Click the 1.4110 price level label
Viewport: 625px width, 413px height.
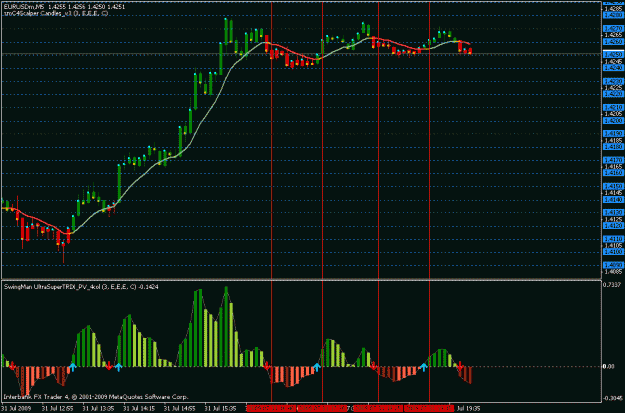click(x=613, y=239)
